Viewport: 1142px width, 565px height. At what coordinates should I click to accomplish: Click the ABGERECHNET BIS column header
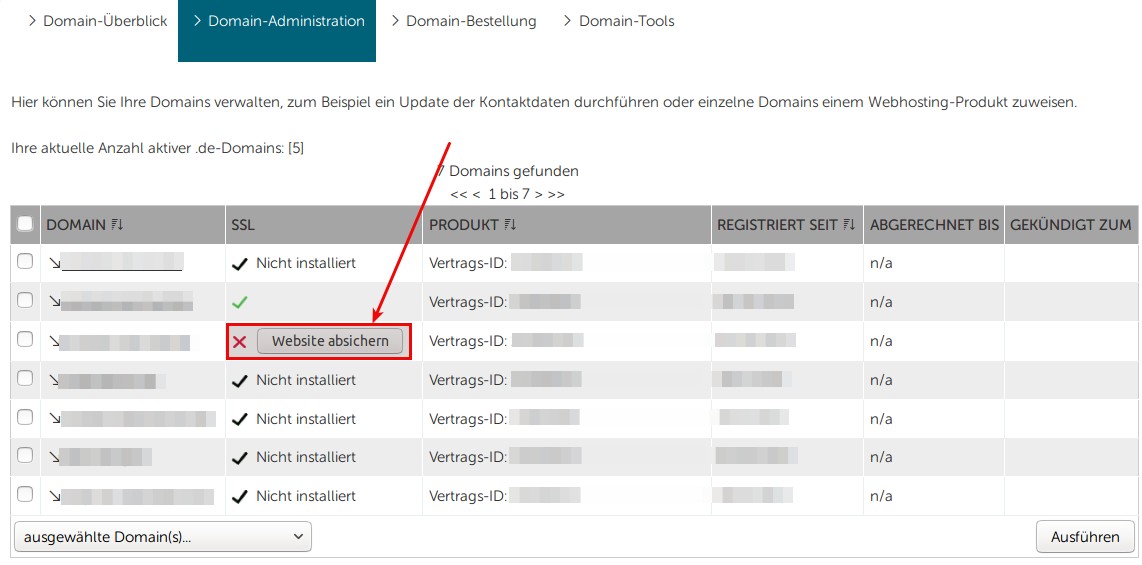coord(934,225)
